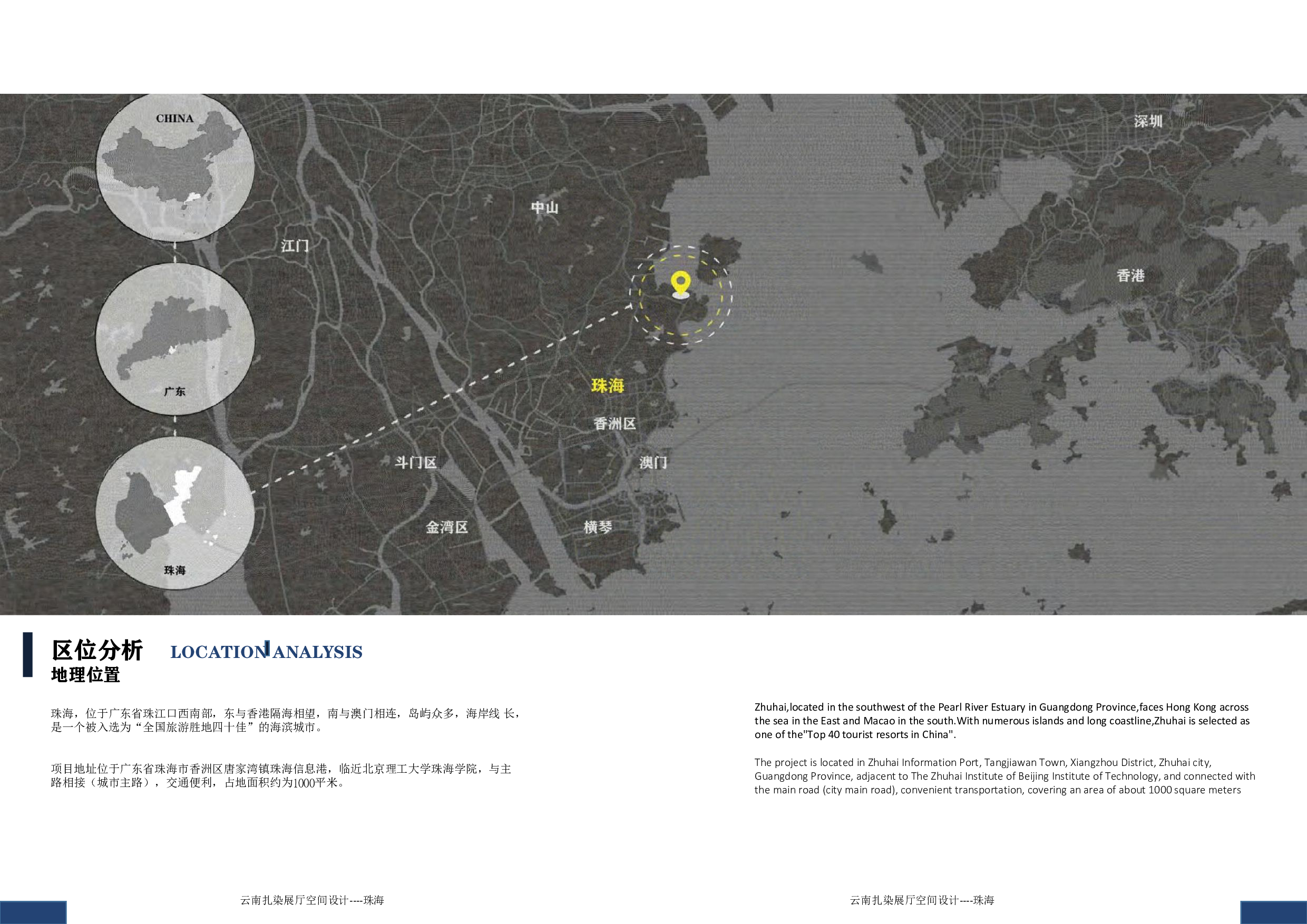The image size is (1307, 924).
Task: Click the 香港 label on map
Action: coord(1130,276)
